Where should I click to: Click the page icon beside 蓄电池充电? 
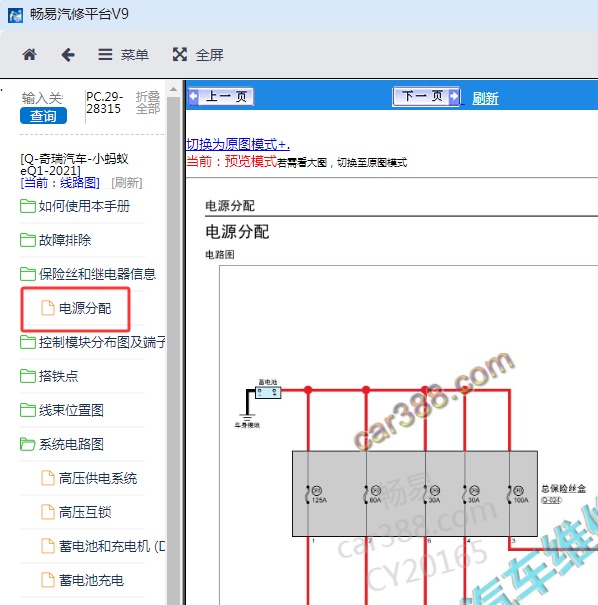(x=48, y=580)
